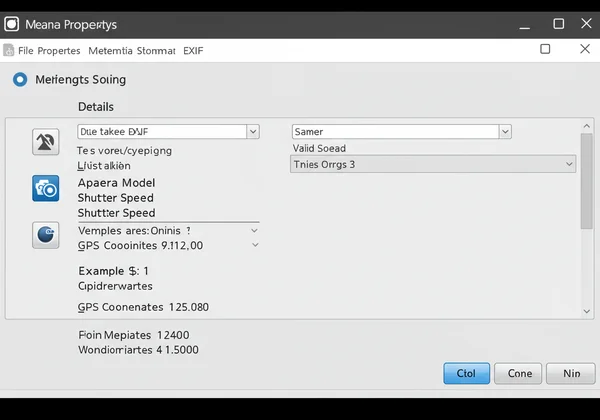
Task: Select the Apaera Model list entry
Action: coord(116,183)
